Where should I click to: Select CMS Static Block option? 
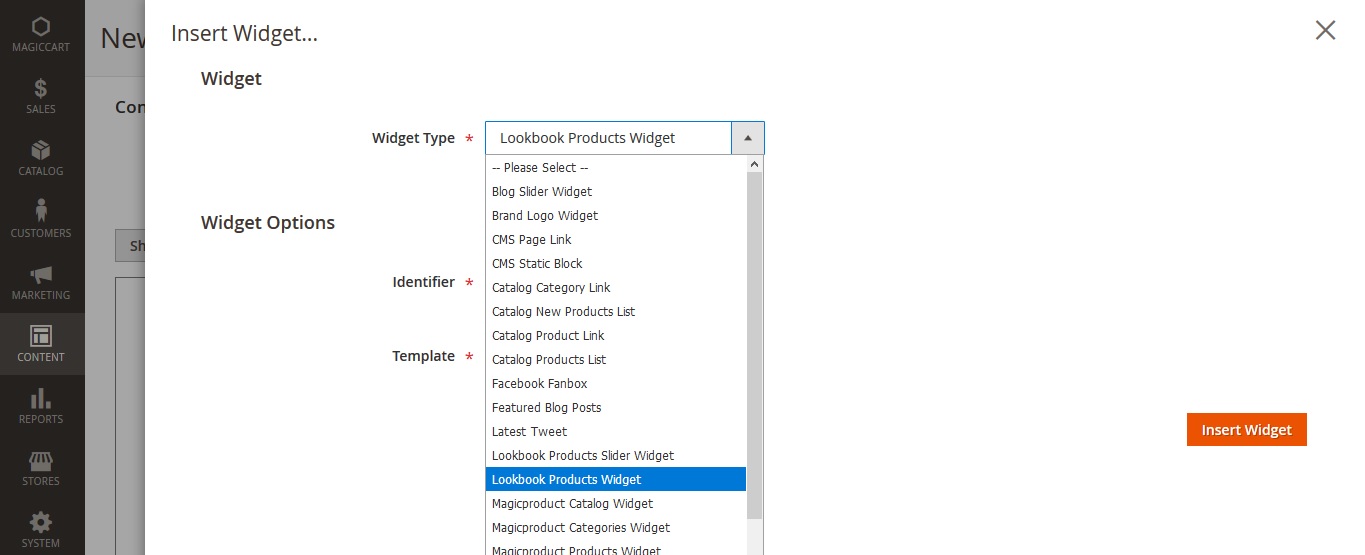537,264
